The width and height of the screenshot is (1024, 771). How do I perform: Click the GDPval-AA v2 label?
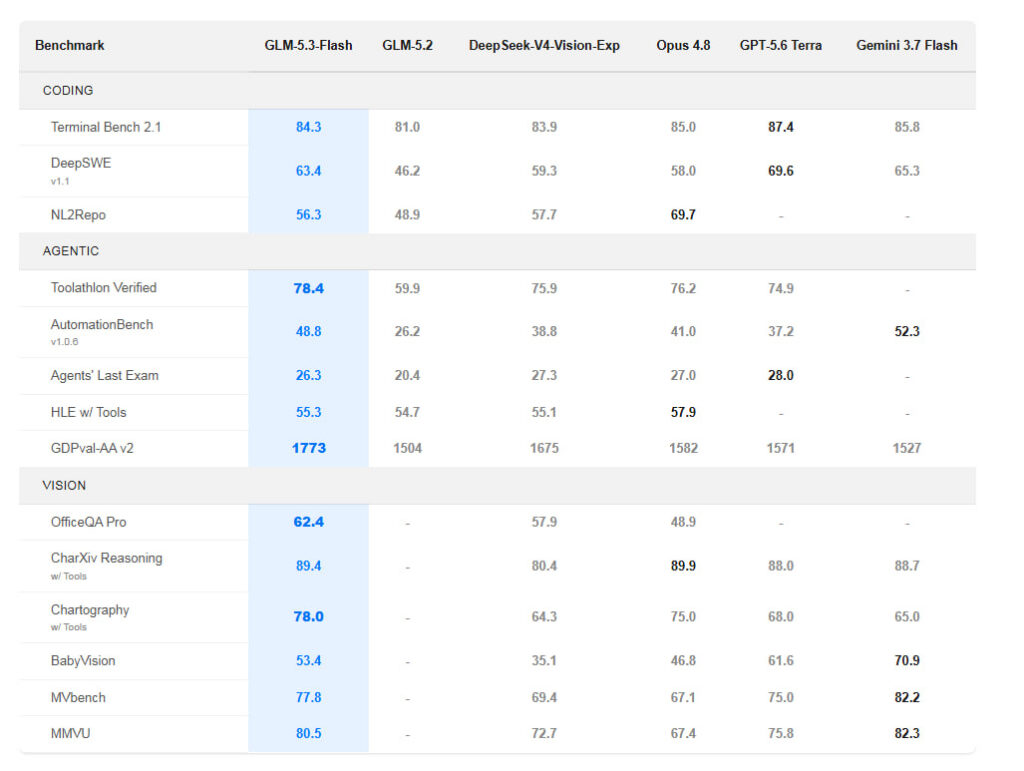(x=92, y=448)
